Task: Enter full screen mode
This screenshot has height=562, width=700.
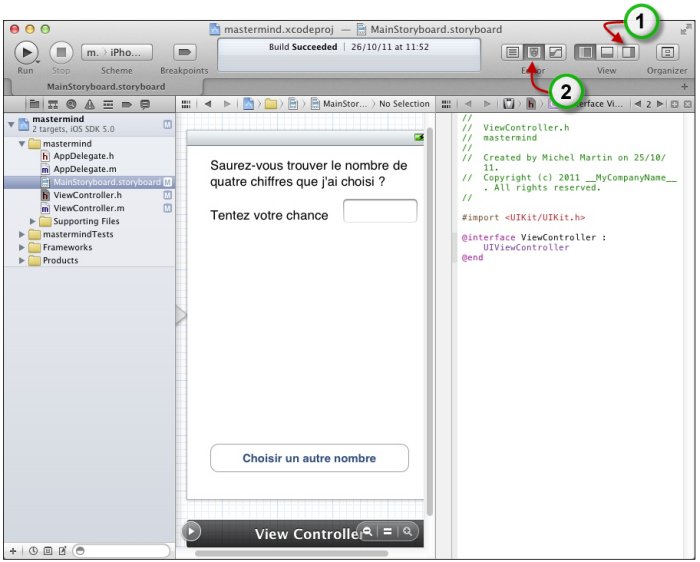Action: pos(685,30)
